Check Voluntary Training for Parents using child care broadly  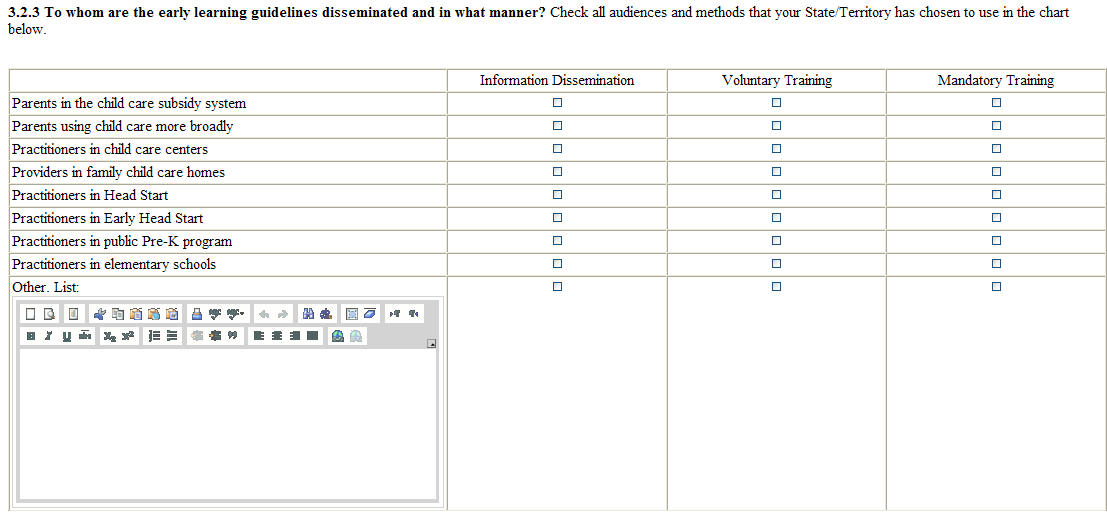coord(776,126)
